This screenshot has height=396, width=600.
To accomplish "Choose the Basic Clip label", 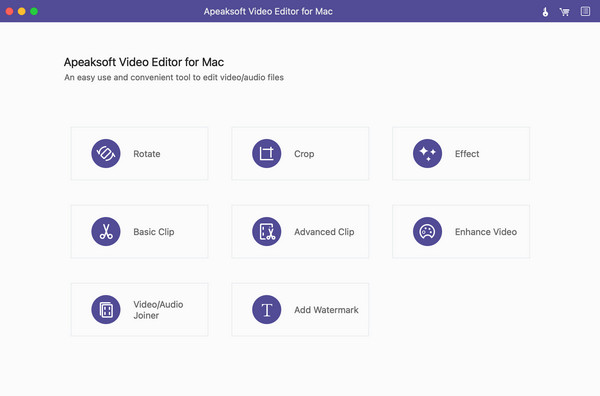I will 154,232.
